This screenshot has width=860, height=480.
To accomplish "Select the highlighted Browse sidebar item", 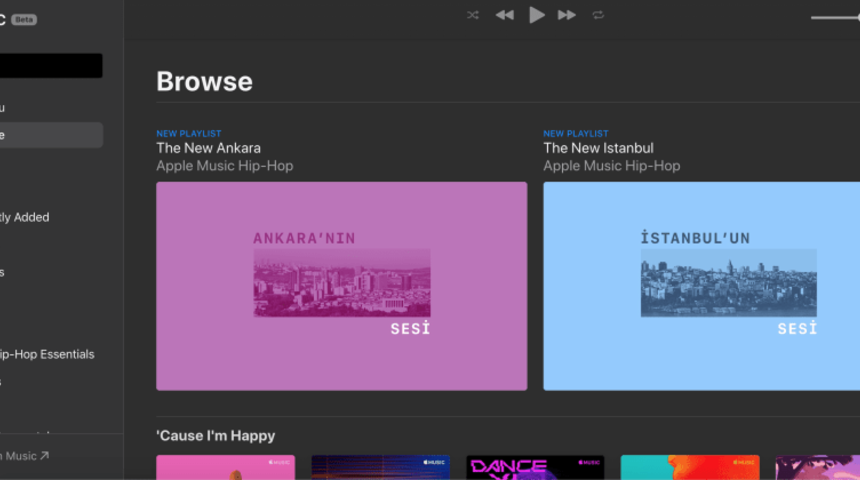I will [x=51, y=135].
